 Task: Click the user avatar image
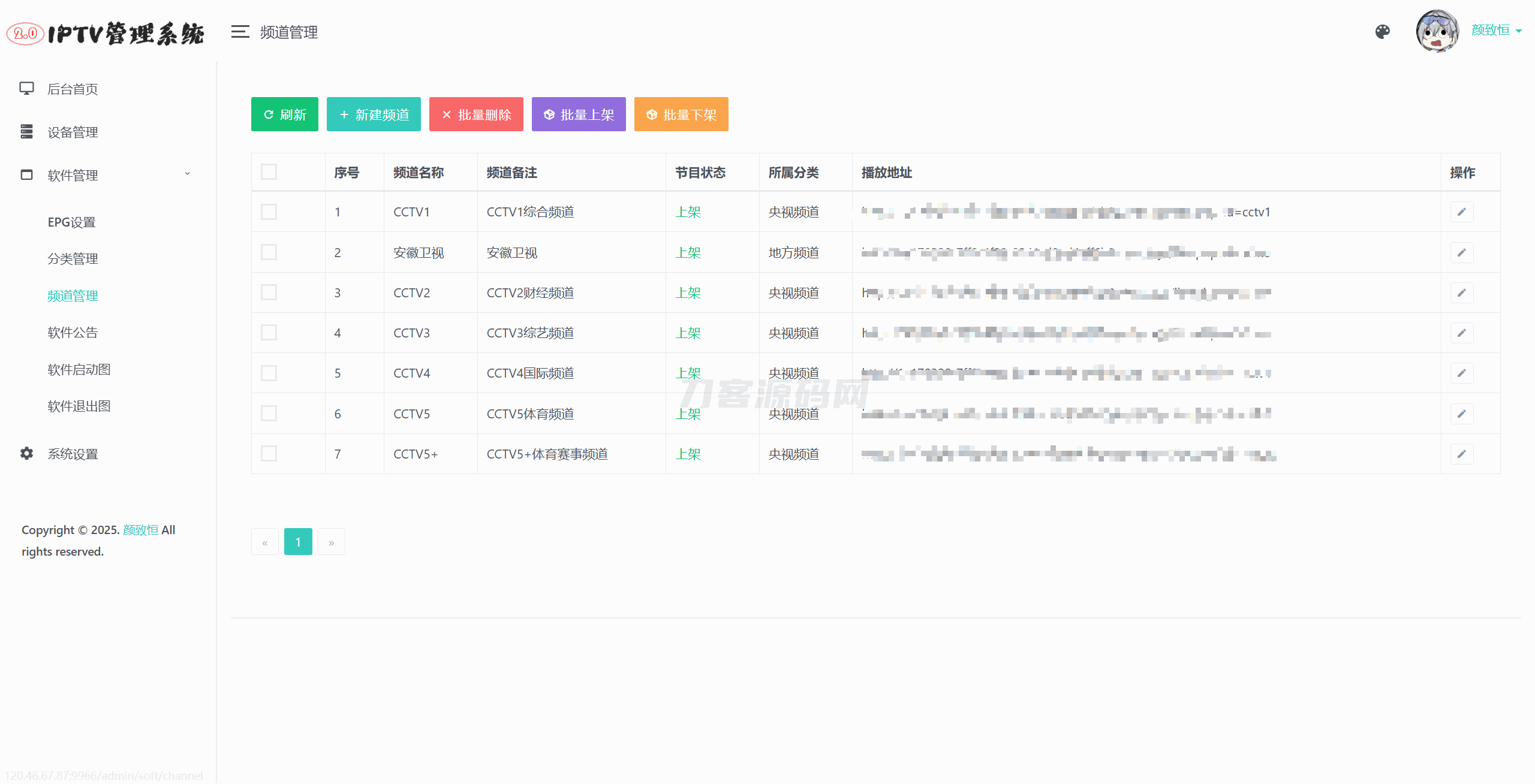coord(1437,31)
